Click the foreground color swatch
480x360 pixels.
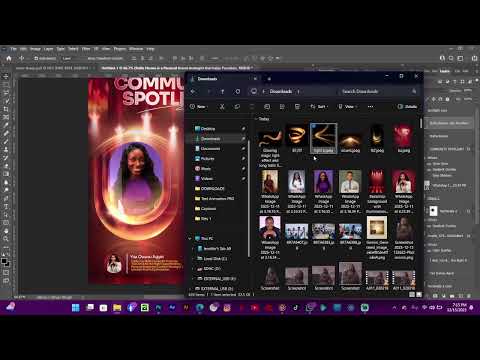(4, 261)
